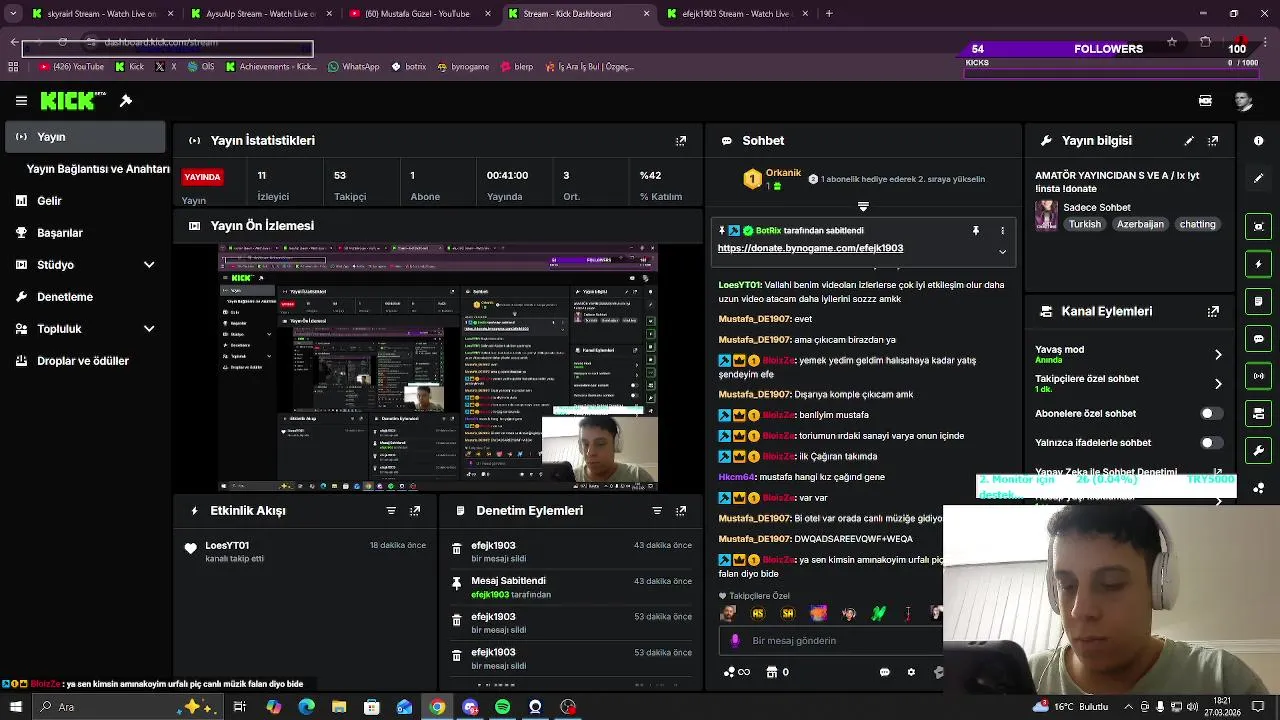The image size is (1280, 720).
Task: Open the WhatsApp bookmark
Action: coord(353,67)
